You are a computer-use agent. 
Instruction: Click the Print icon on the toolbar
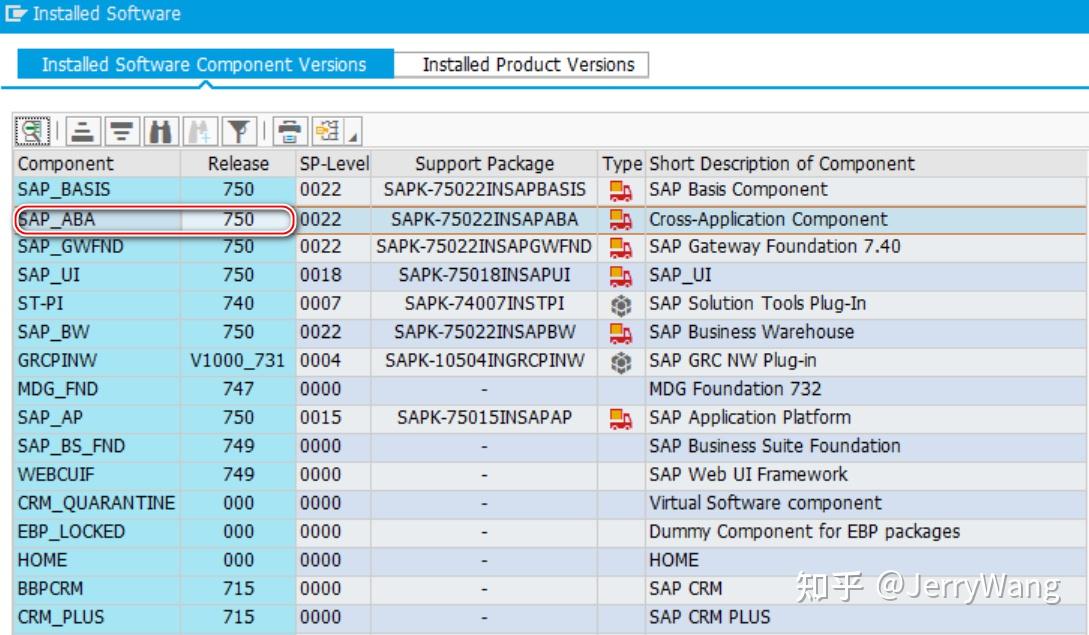click(291, 130)
